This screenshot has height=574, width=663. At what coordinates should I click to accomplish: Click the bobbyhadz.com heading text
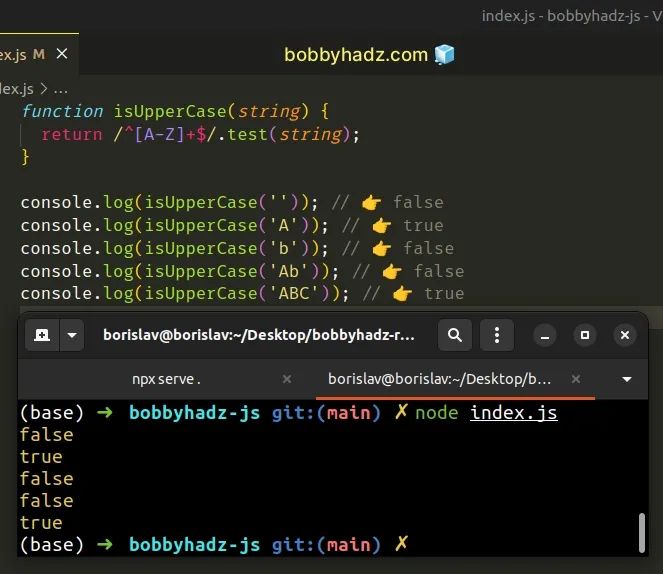coord(356,55)
